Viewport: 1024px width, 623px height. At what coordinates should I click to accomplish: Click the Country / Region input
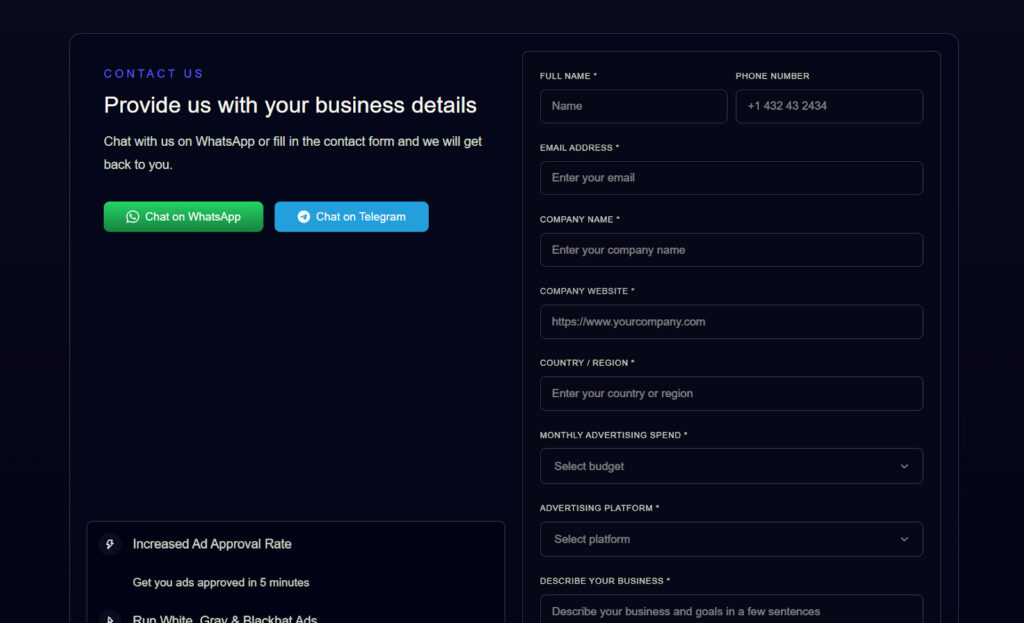click(730, 394)
